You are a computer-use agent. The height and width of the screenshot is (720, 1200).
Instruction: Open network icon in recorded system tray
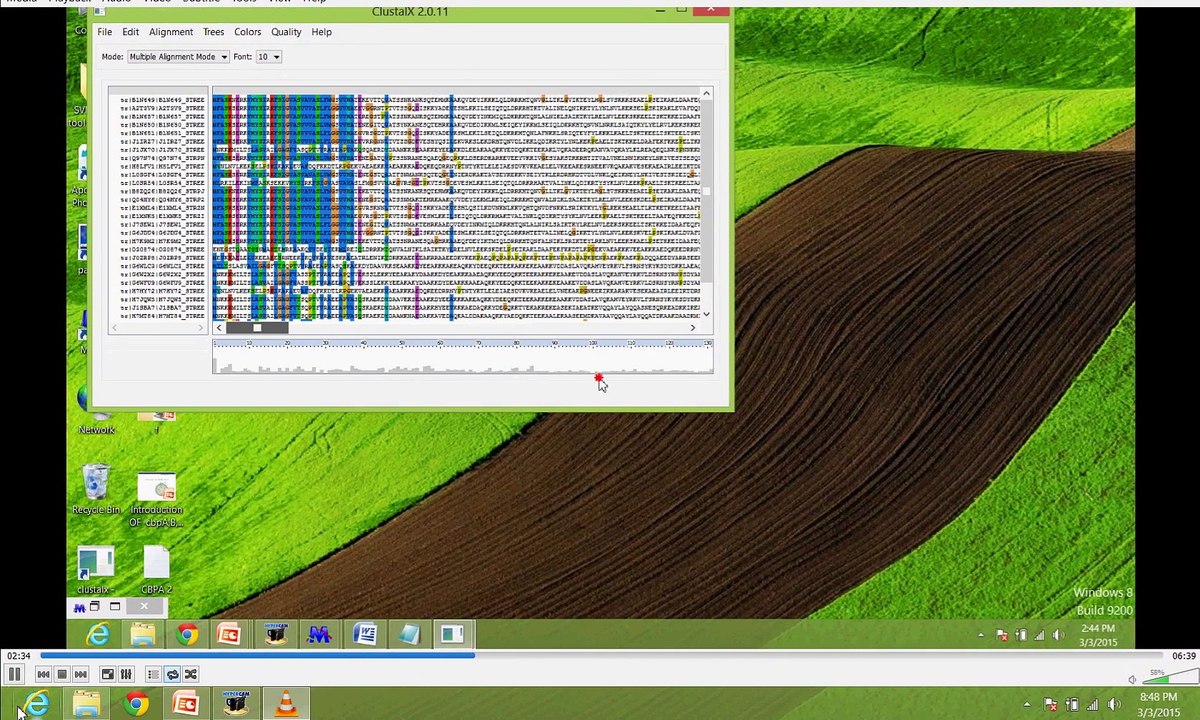pyautogui.click(x=1040, y=635)
